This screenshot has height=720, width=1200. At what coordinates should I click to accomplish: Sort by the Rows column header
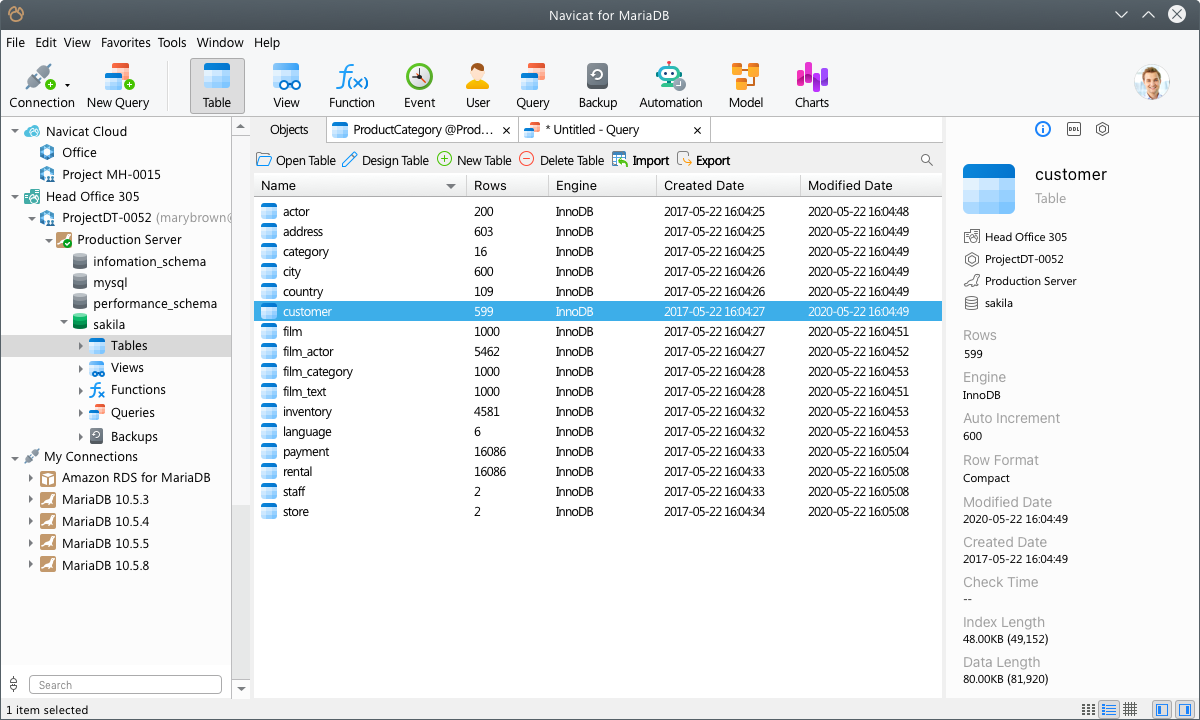(x=508, y=186)
